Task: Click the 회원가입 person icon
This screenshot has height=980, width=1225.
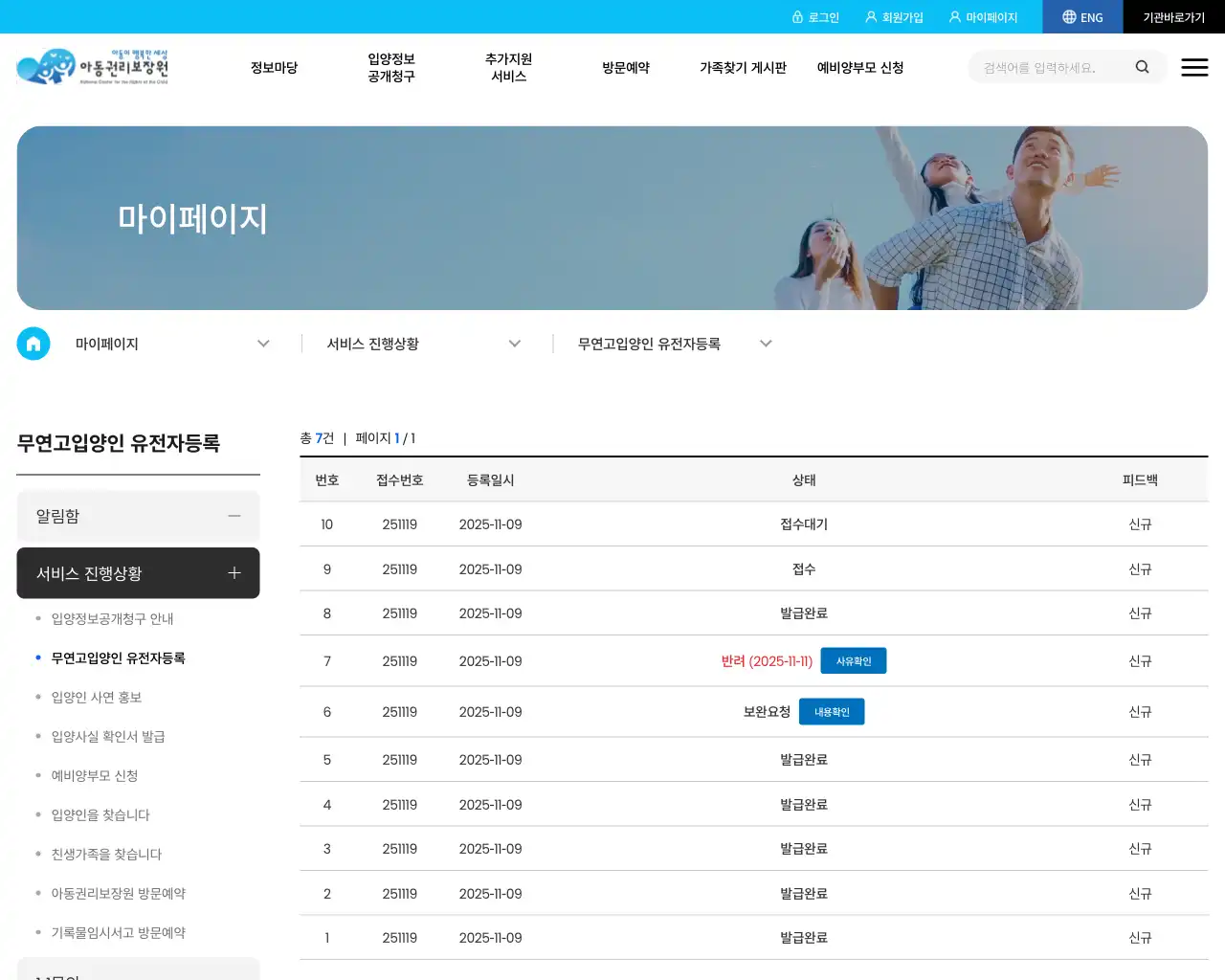Action: click(869, 16)
